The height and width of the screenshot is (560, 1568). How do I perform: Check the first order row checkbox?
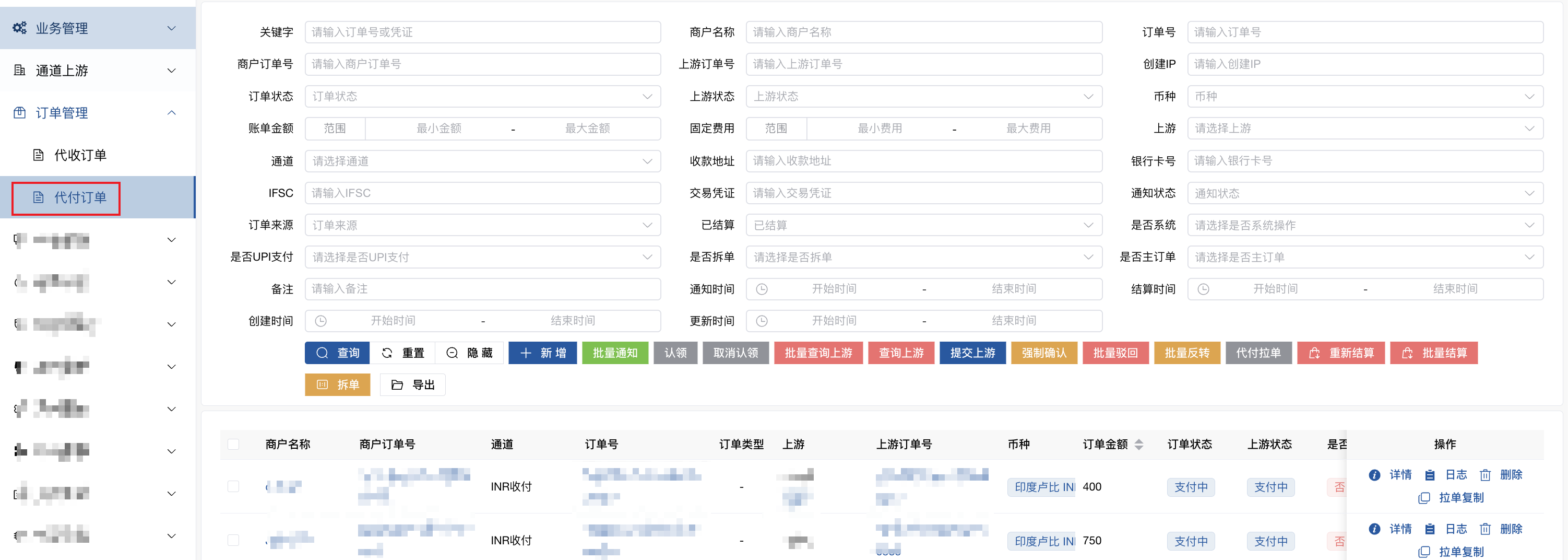point(233,486)
